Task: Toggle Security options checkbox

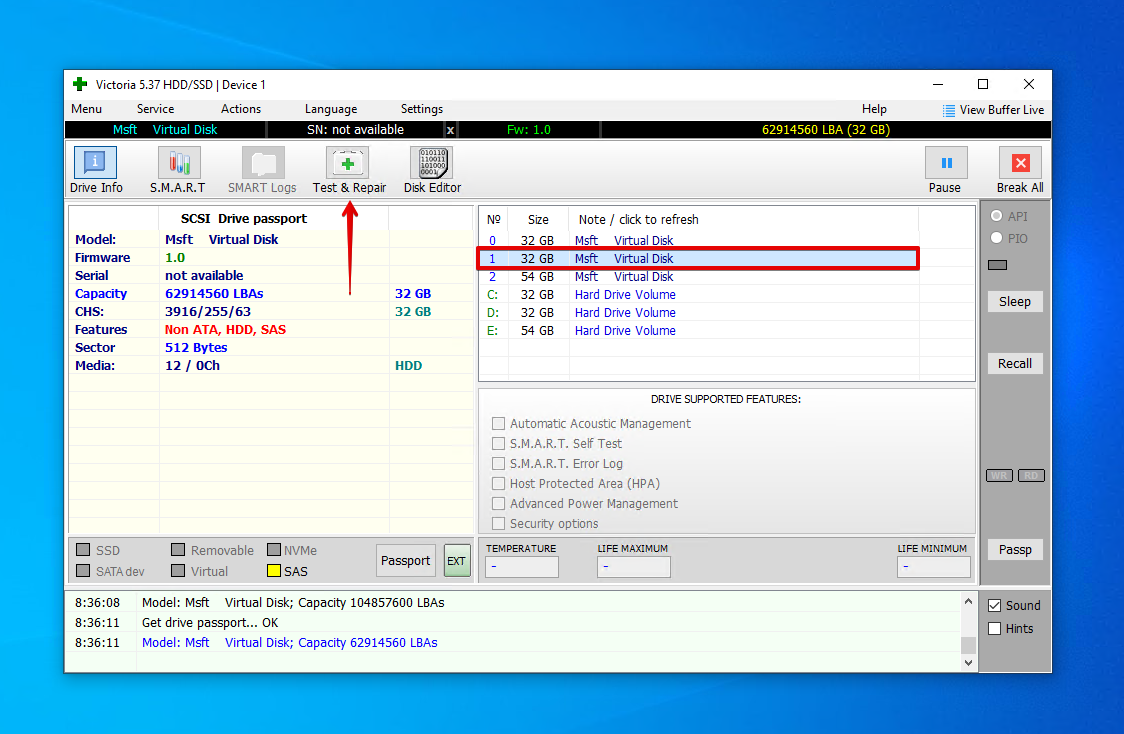Action: 498,524
